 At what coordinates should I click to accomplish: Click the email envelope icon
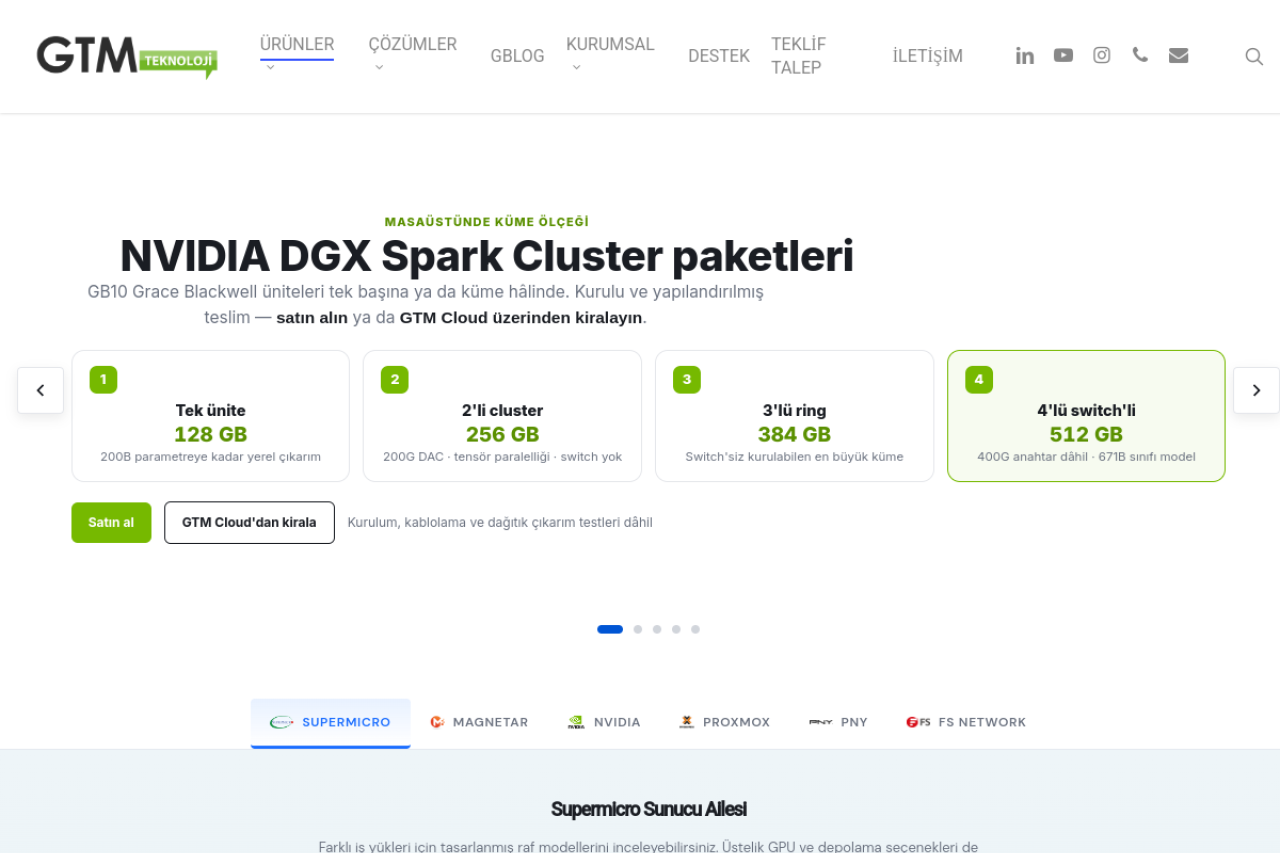click(x=1178, y=56)
